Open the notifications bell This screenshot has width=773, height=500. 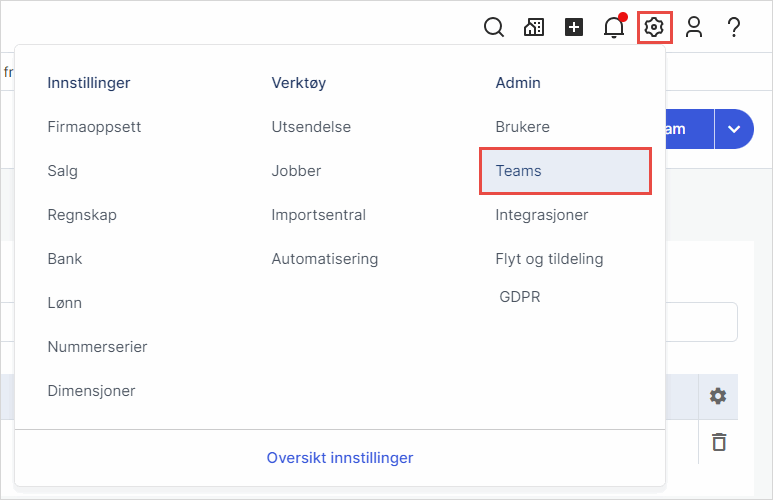click(614, 28)
